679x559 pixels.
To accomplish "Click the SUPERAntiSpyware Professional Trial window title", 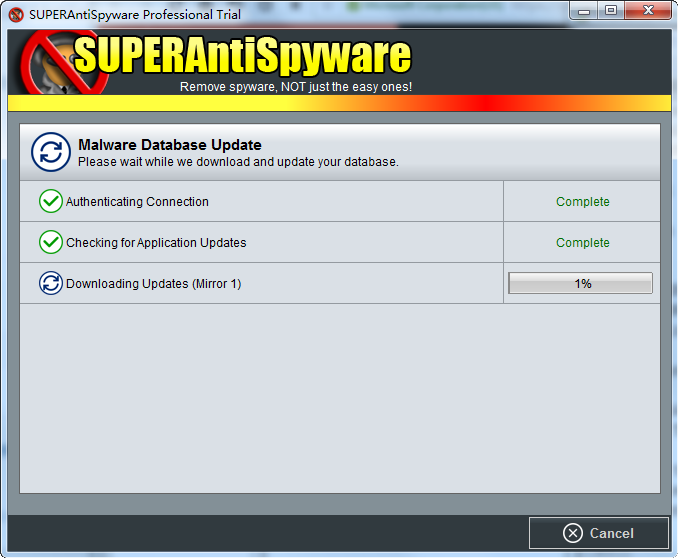I will (x=135, y=15).
